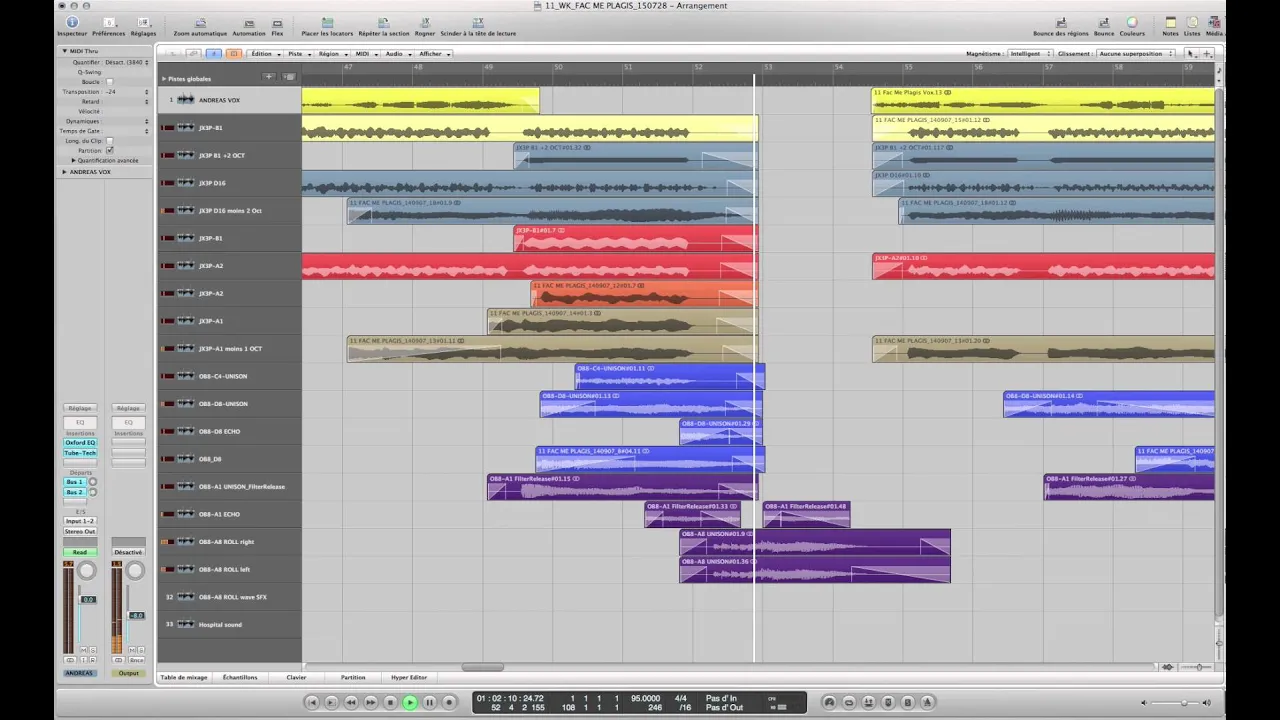Click the Forward button in transport
1280x720 pixels.
point(371,703)
